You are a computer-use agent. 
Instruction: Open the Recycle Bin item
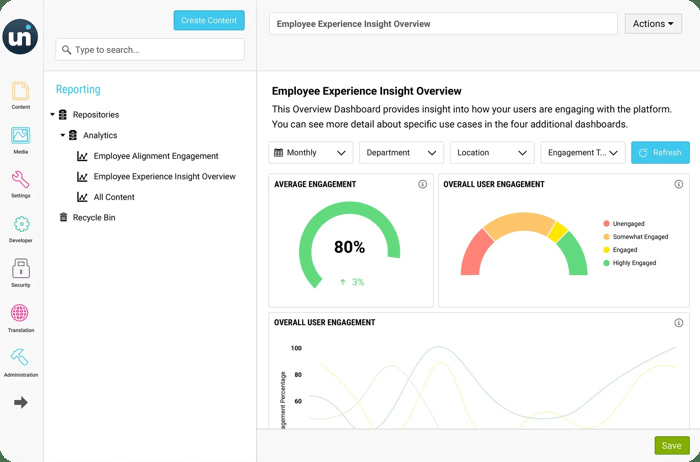pos(94,217)
